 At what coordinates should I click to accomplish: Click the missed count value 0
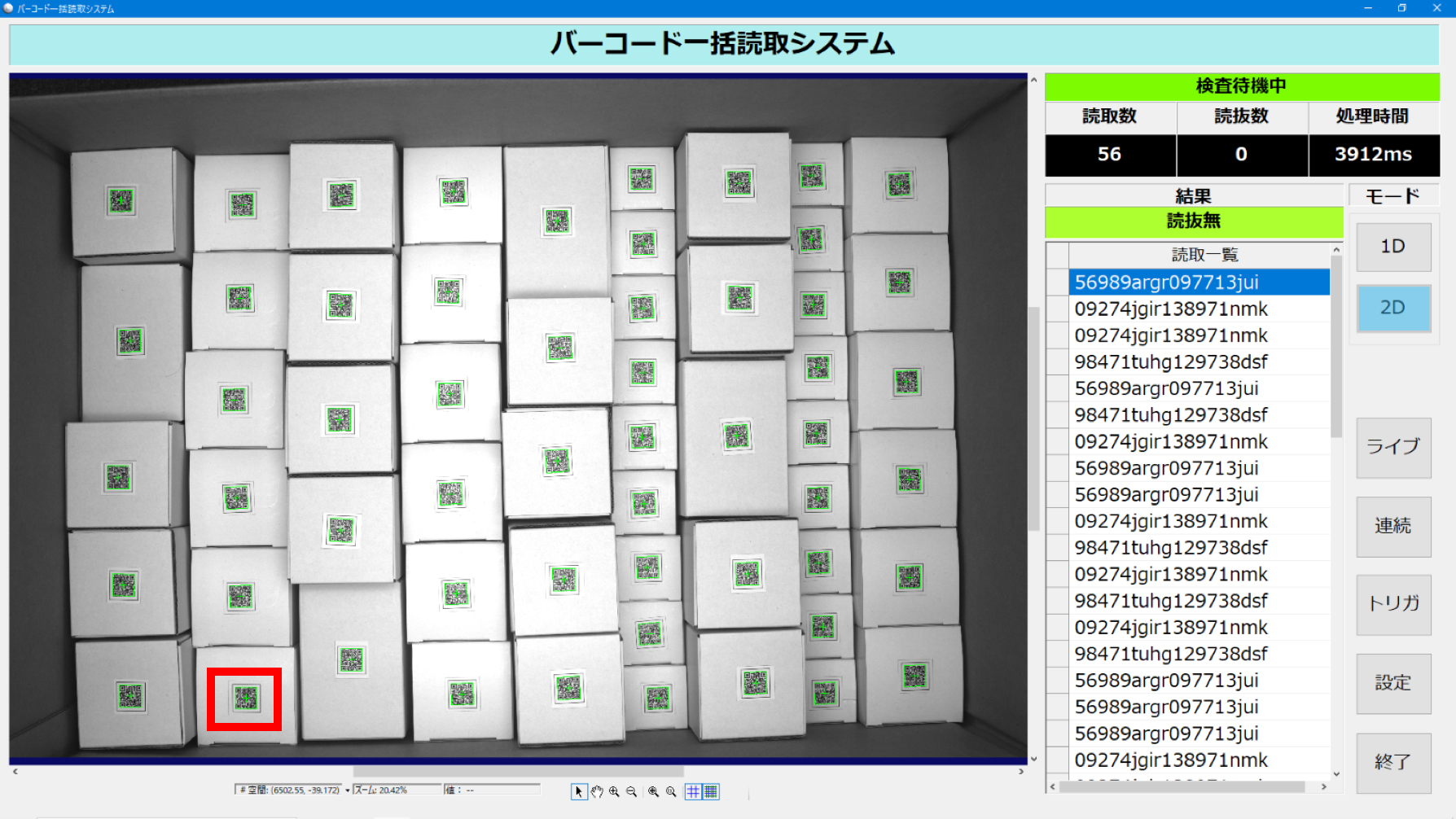[x=1242, y=155]
